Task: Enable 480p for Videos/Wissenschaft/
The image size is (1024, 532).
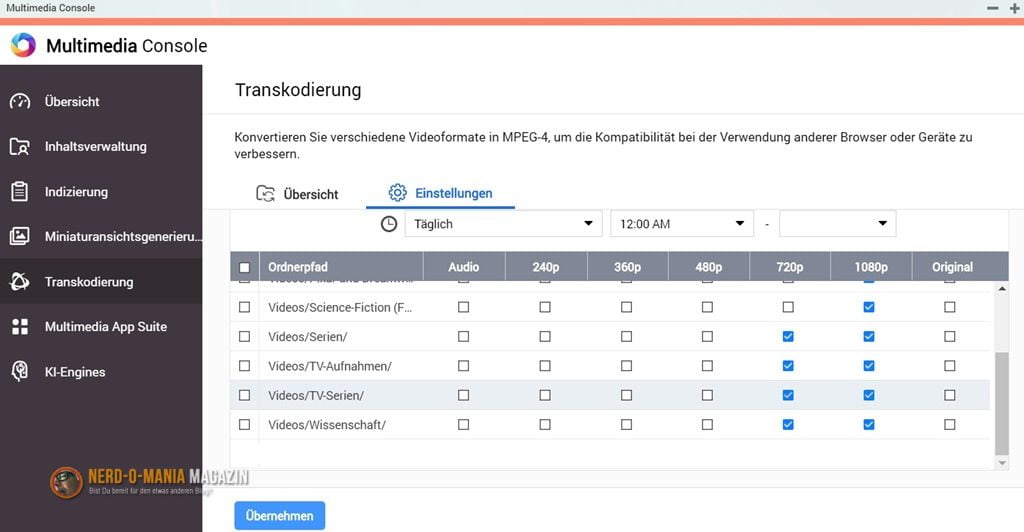Action: 707,424
